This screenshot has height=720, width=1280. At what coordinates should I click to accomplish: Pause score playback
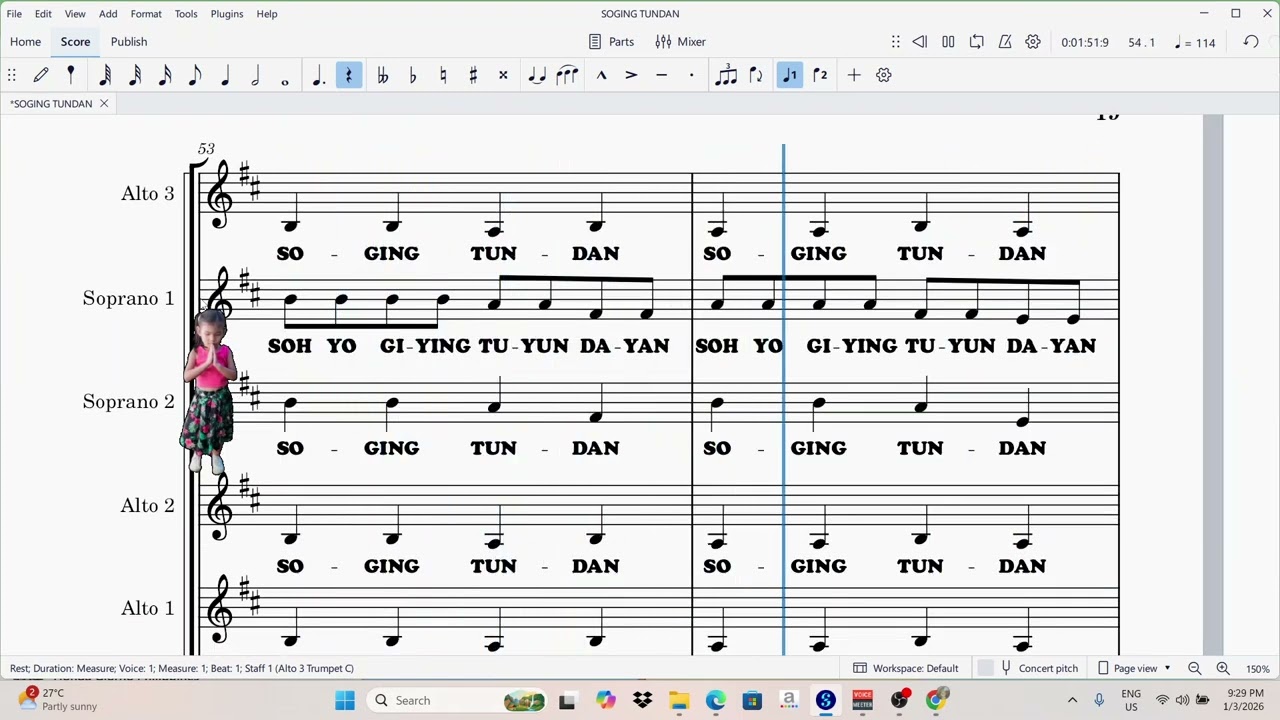pos(948,42)
